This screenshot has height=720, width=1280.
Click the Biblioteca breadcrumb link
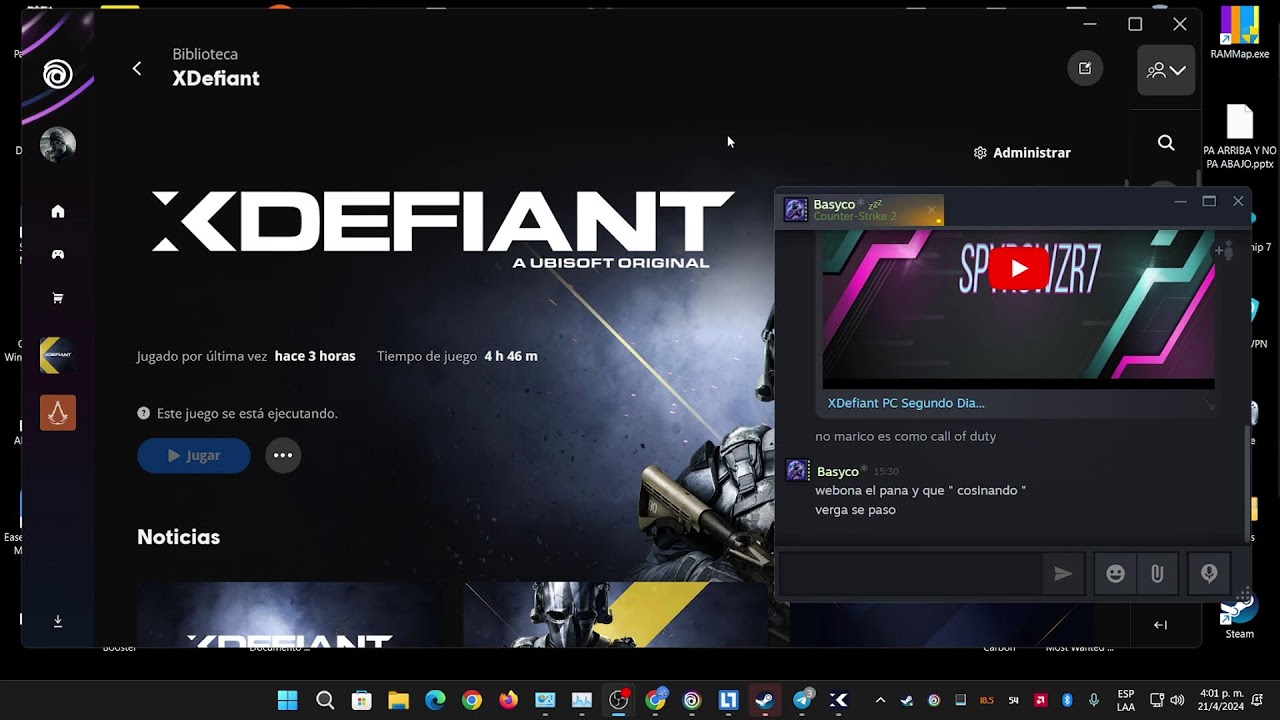pos(205,54)
